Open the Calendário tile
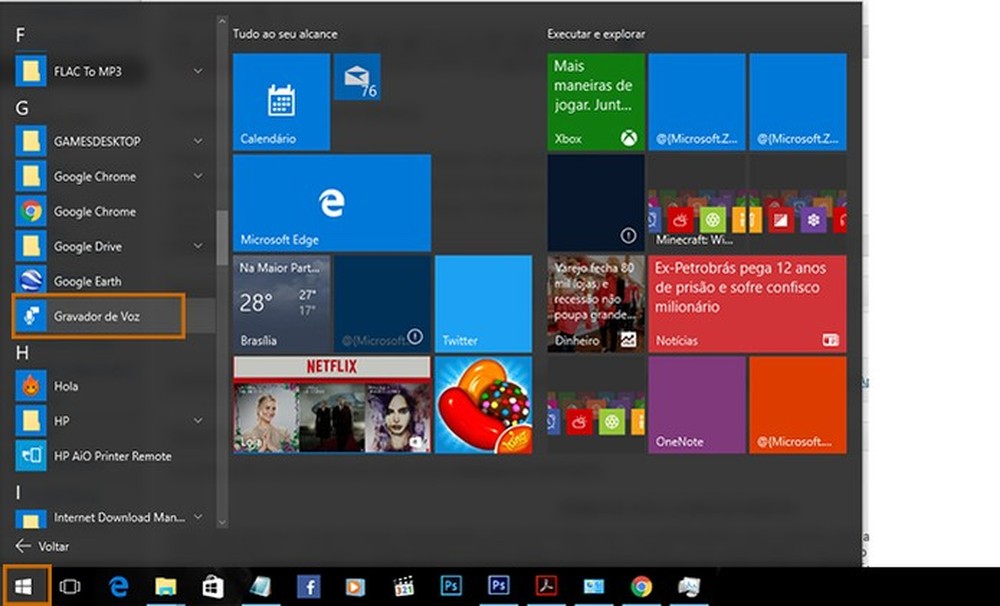Image resolution: width=1000 pixels, height=606 pixels. (x=280, y=100)
